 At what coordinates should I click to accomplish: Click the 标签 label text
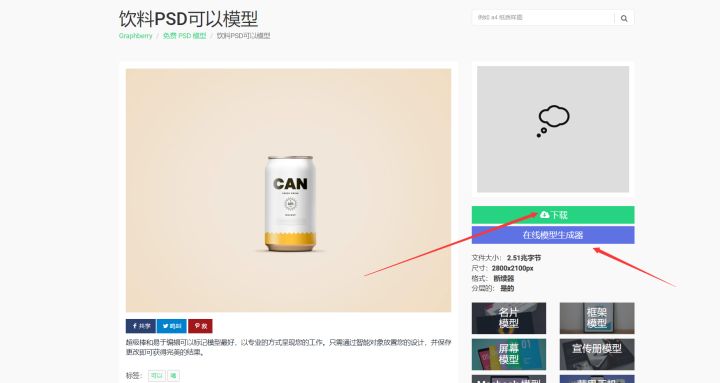134,376
